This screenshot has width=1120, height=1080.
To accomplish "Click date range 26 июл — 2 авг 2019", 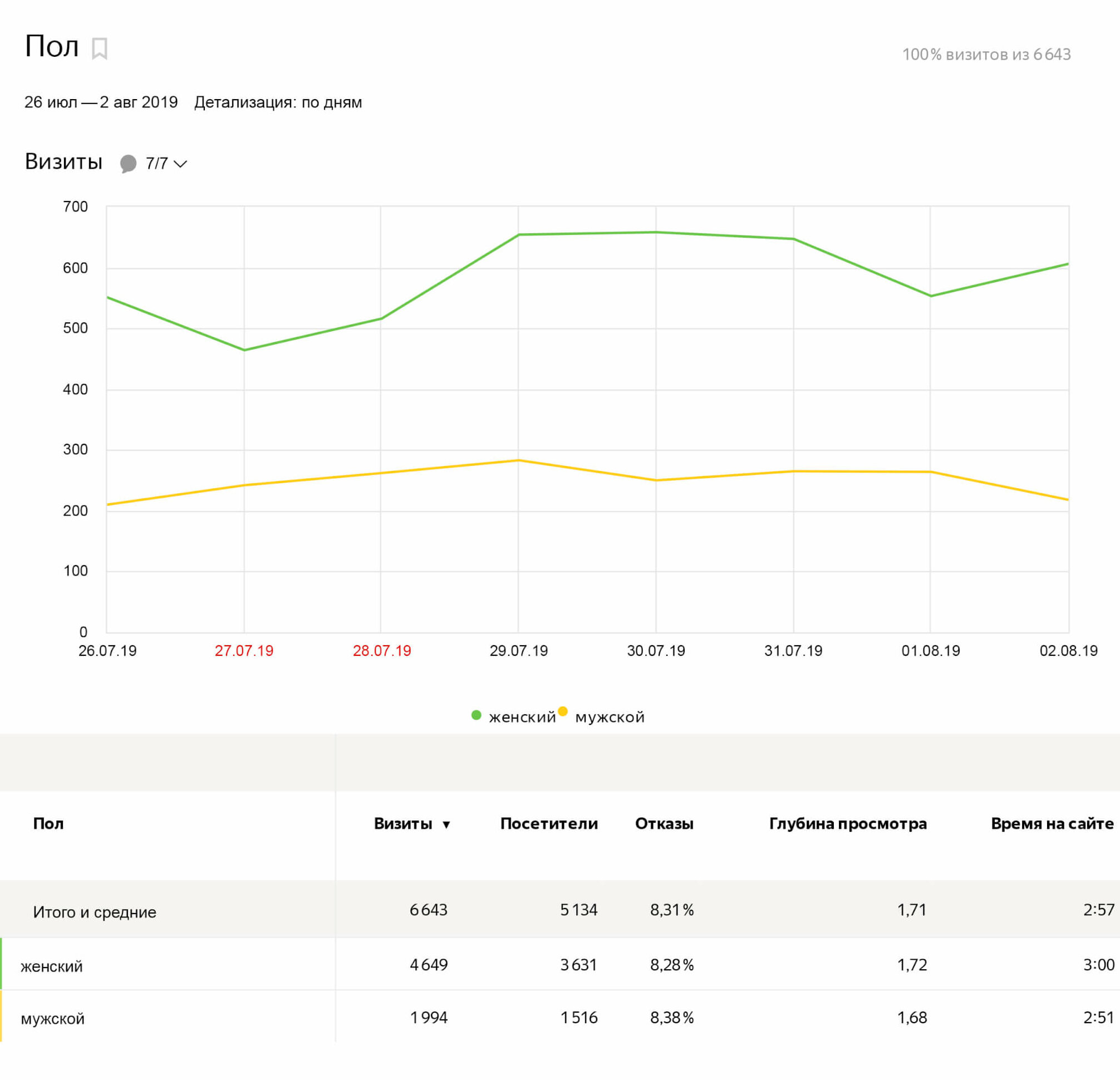I will 101,102.
